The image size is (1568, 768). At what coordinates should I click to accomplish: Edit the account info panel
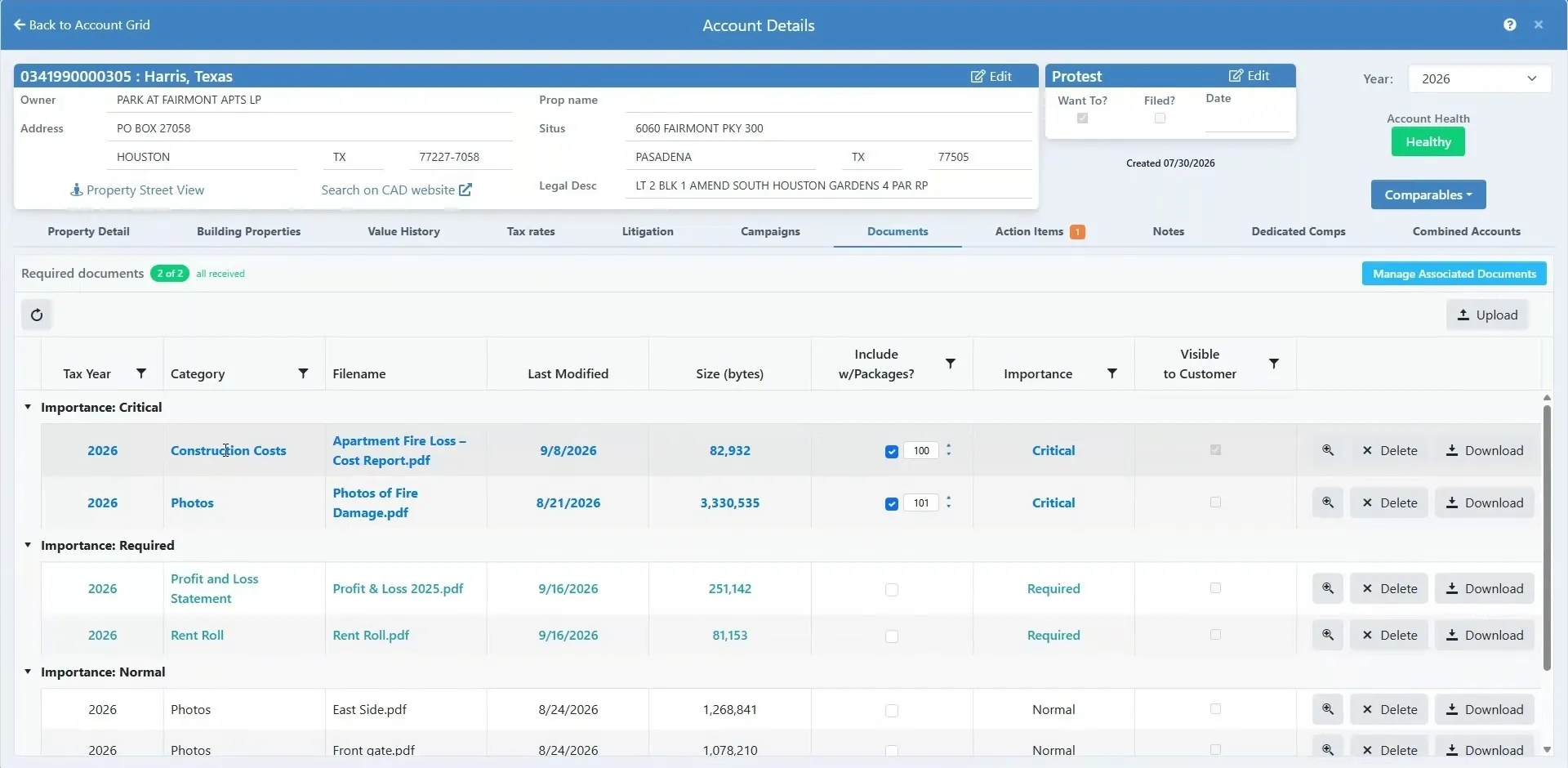pyautogui.click(x=991, y=76)
